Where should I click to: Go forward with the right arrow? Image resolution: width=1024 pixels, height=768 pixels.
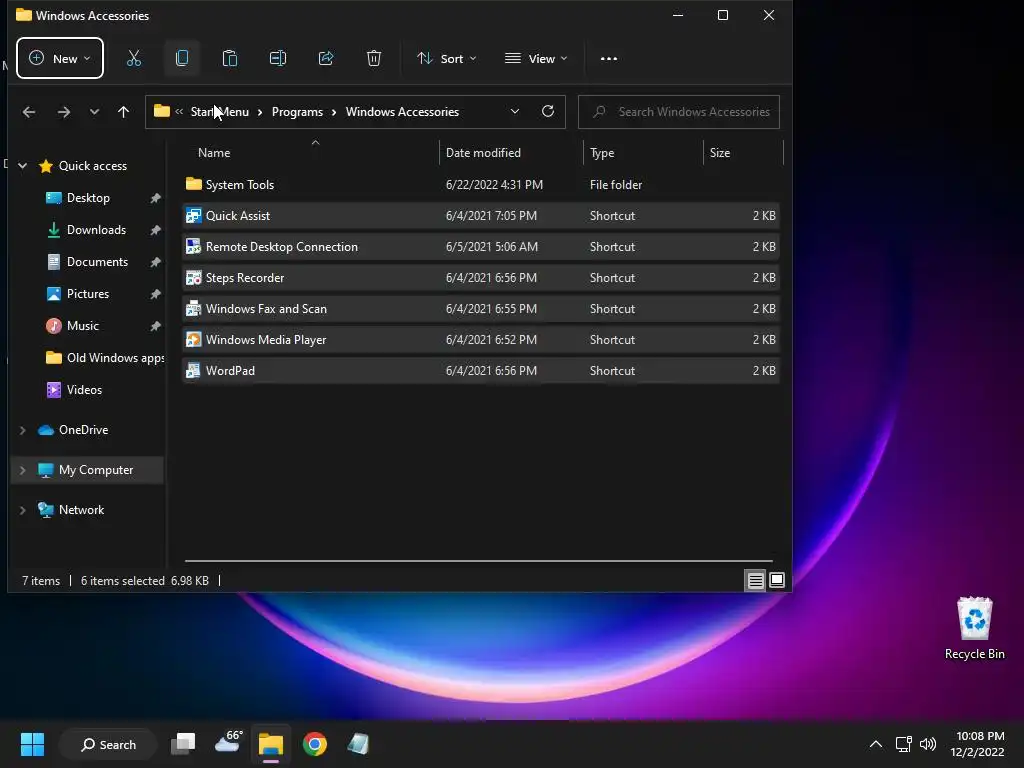(x=63, y=112)
